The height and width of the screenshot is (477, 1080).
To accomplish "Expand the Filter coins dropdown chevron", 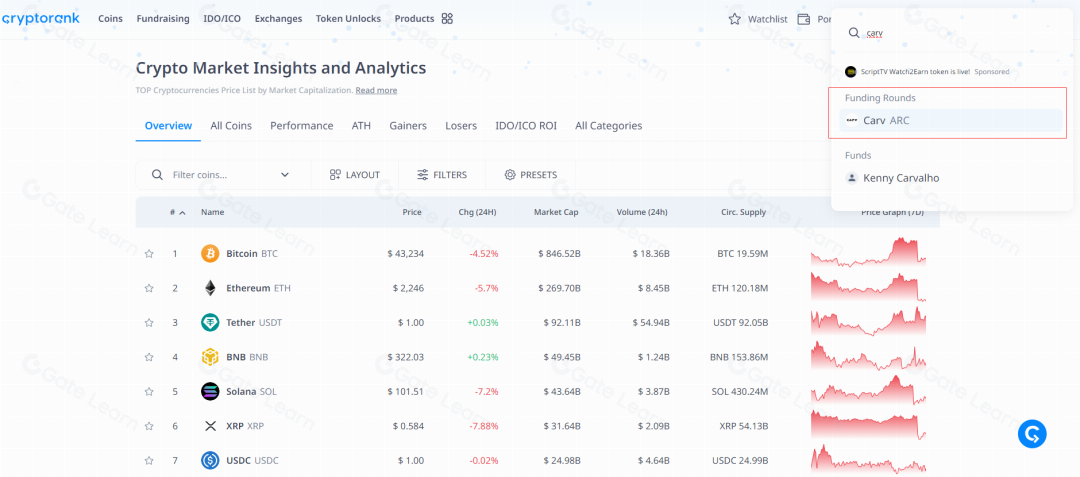I will click(x=285, y=175).
